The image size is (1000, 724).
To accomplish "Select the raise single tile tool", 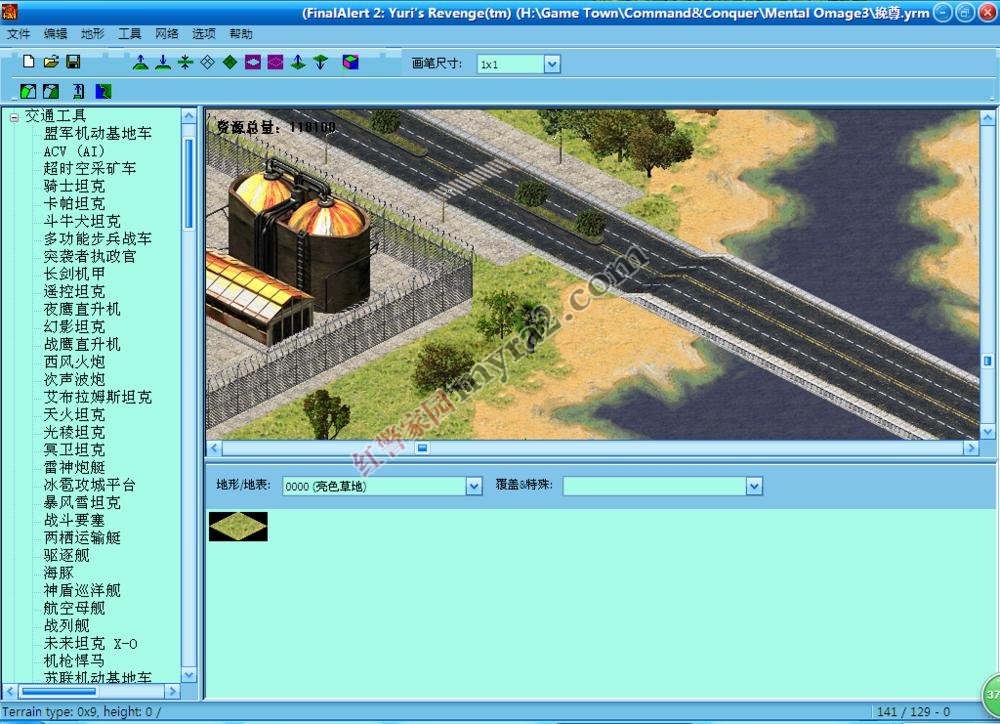I will click(x=298, y=62).
